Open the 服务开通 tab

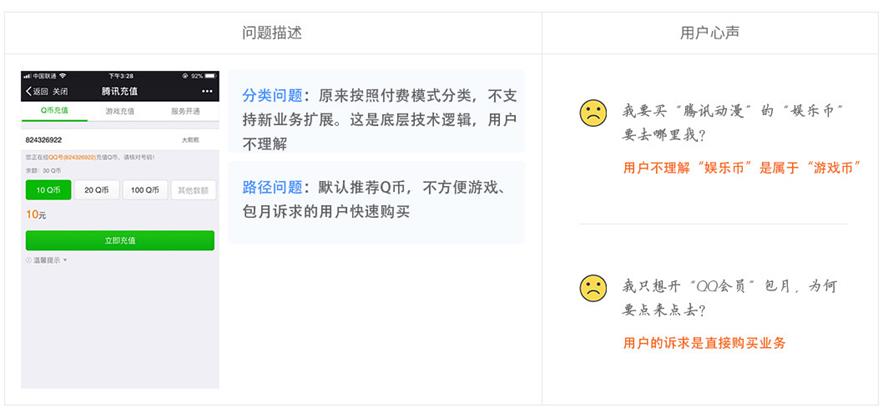[x=186, y=111]
